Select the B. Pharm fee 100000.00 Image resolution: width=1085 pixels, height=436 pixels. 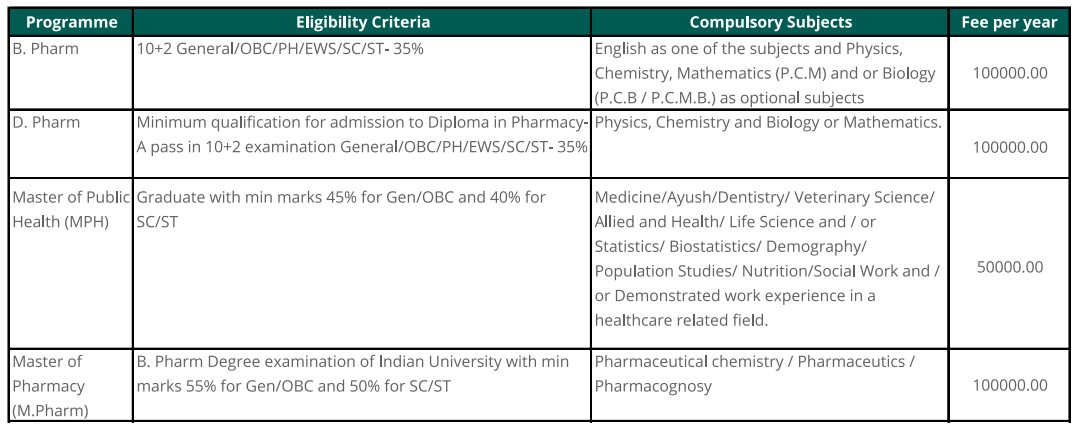click(x=1008, y=73)
